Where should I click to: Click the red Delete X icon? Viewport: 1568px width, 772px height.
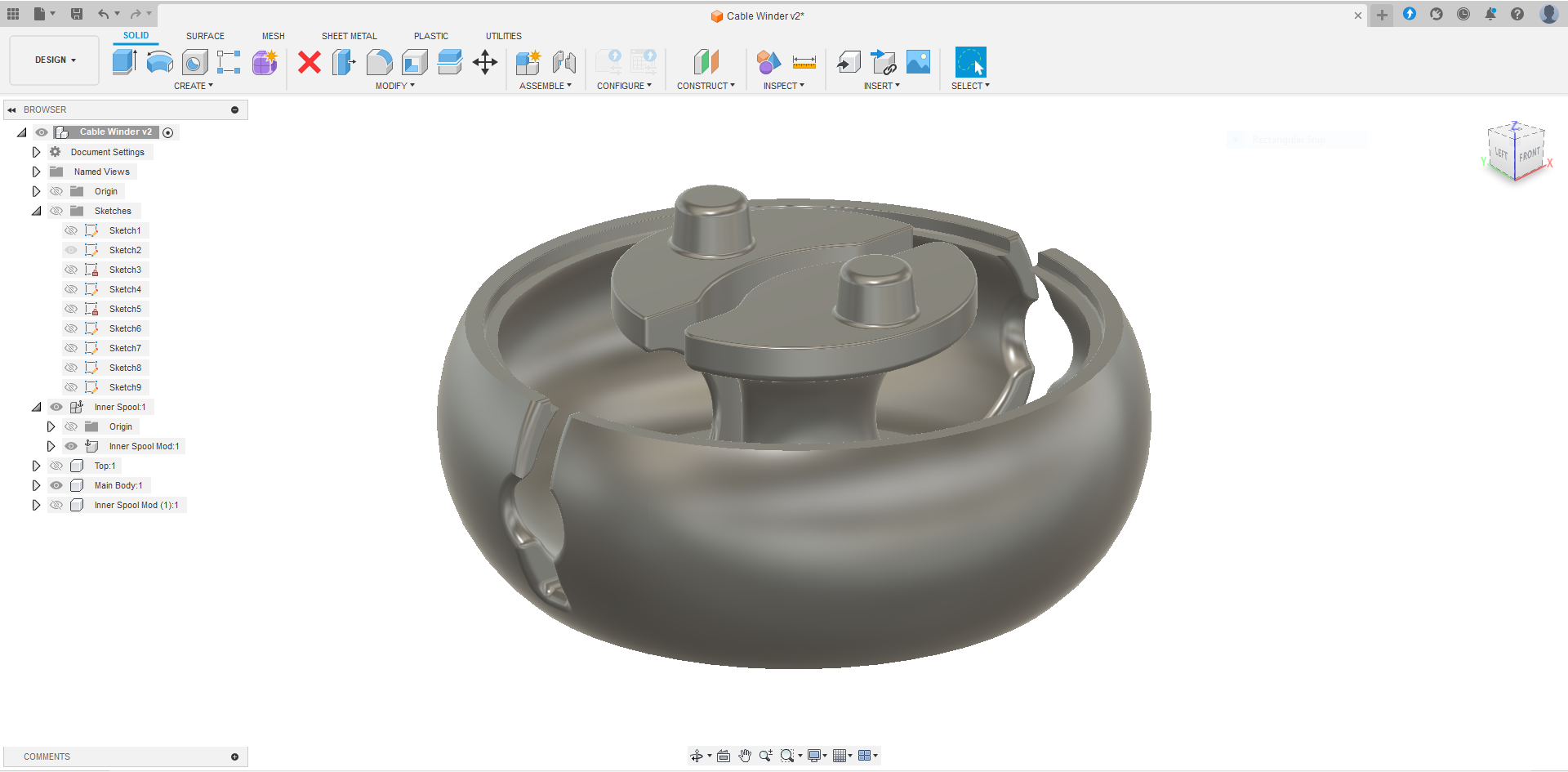point(310,62)
